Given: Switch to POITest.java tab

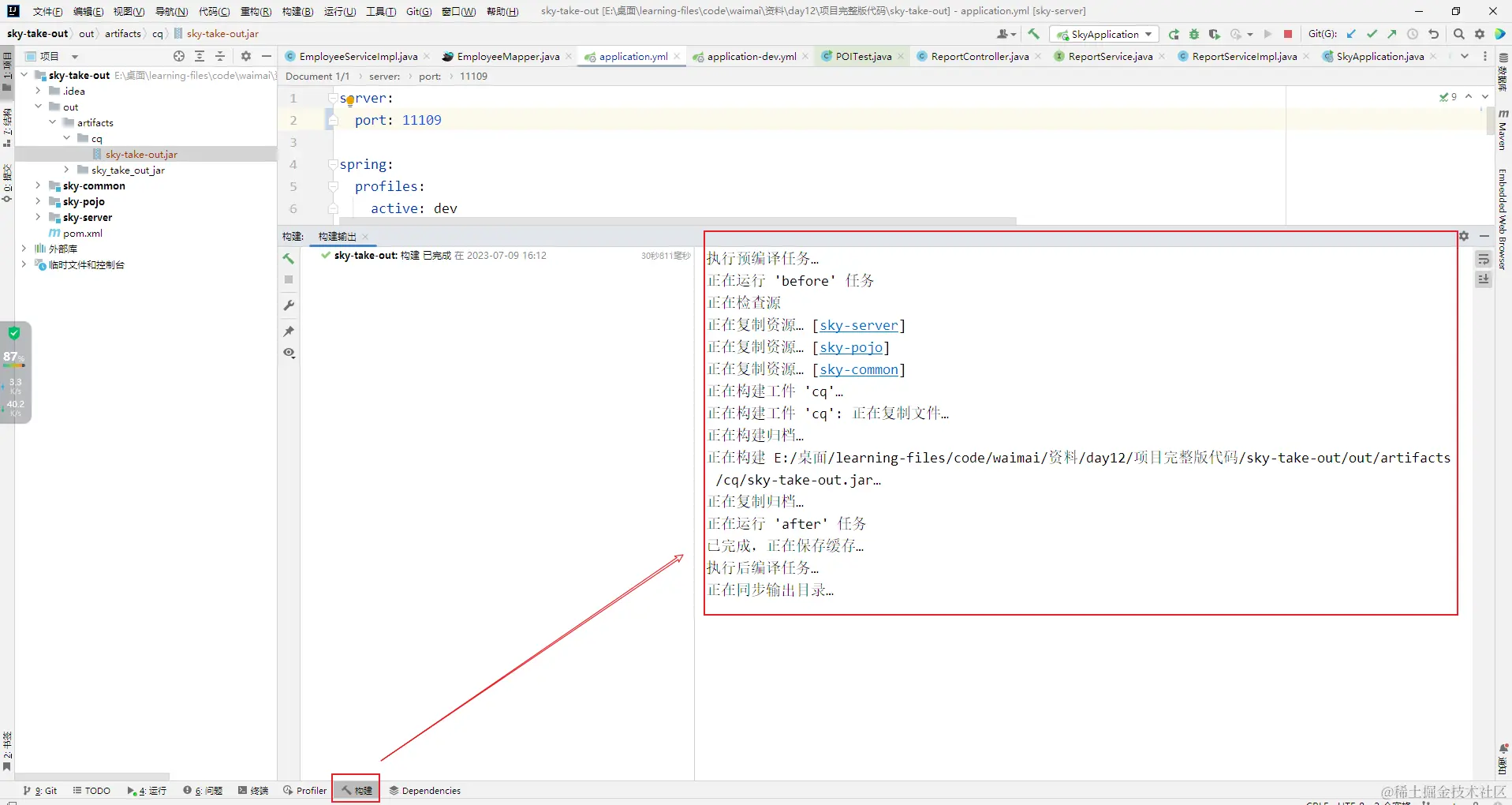Looking at the screenshot, I should click(x=864, y=56).
